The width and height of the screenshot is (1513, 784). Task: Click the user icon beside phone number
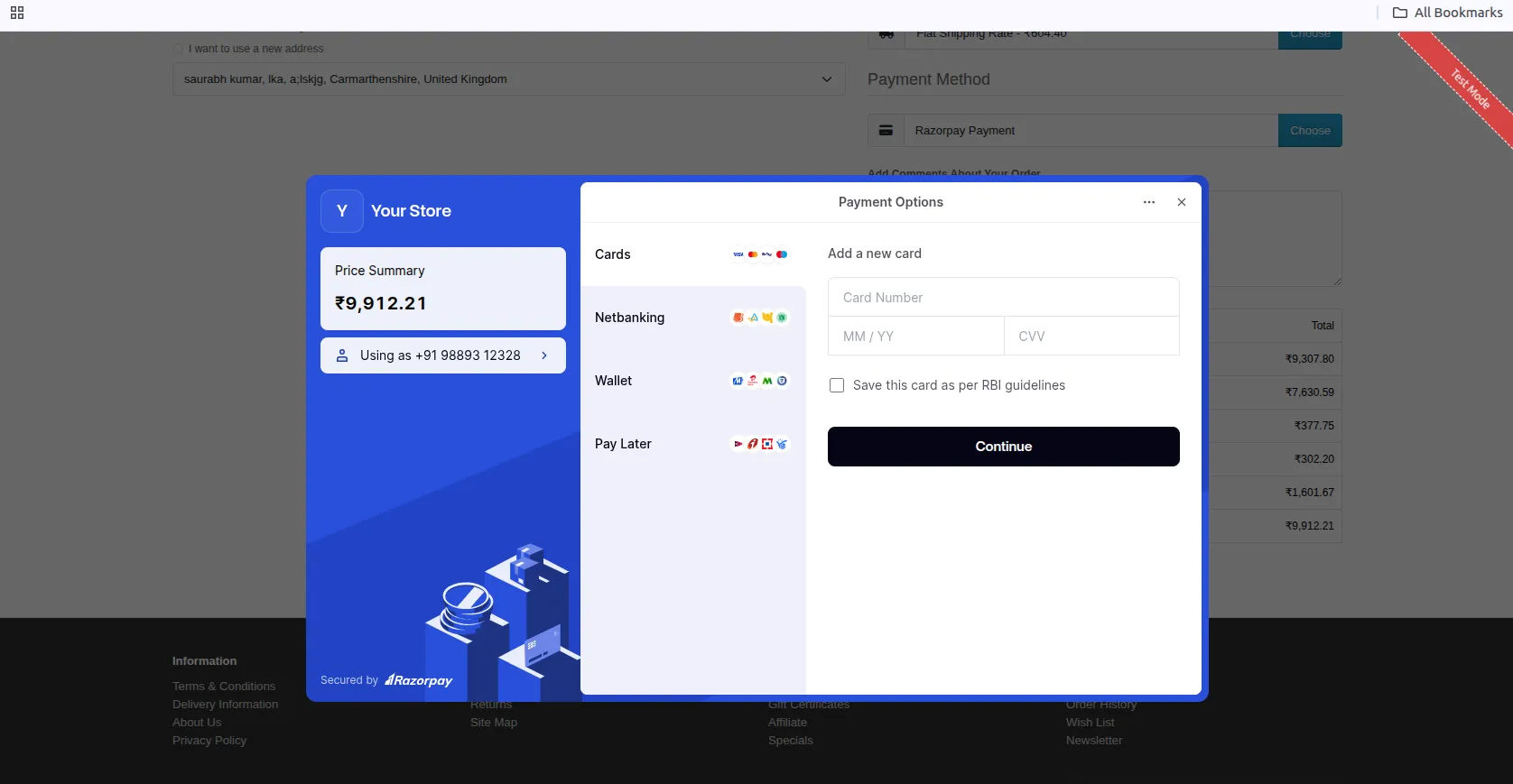[342, 355]
